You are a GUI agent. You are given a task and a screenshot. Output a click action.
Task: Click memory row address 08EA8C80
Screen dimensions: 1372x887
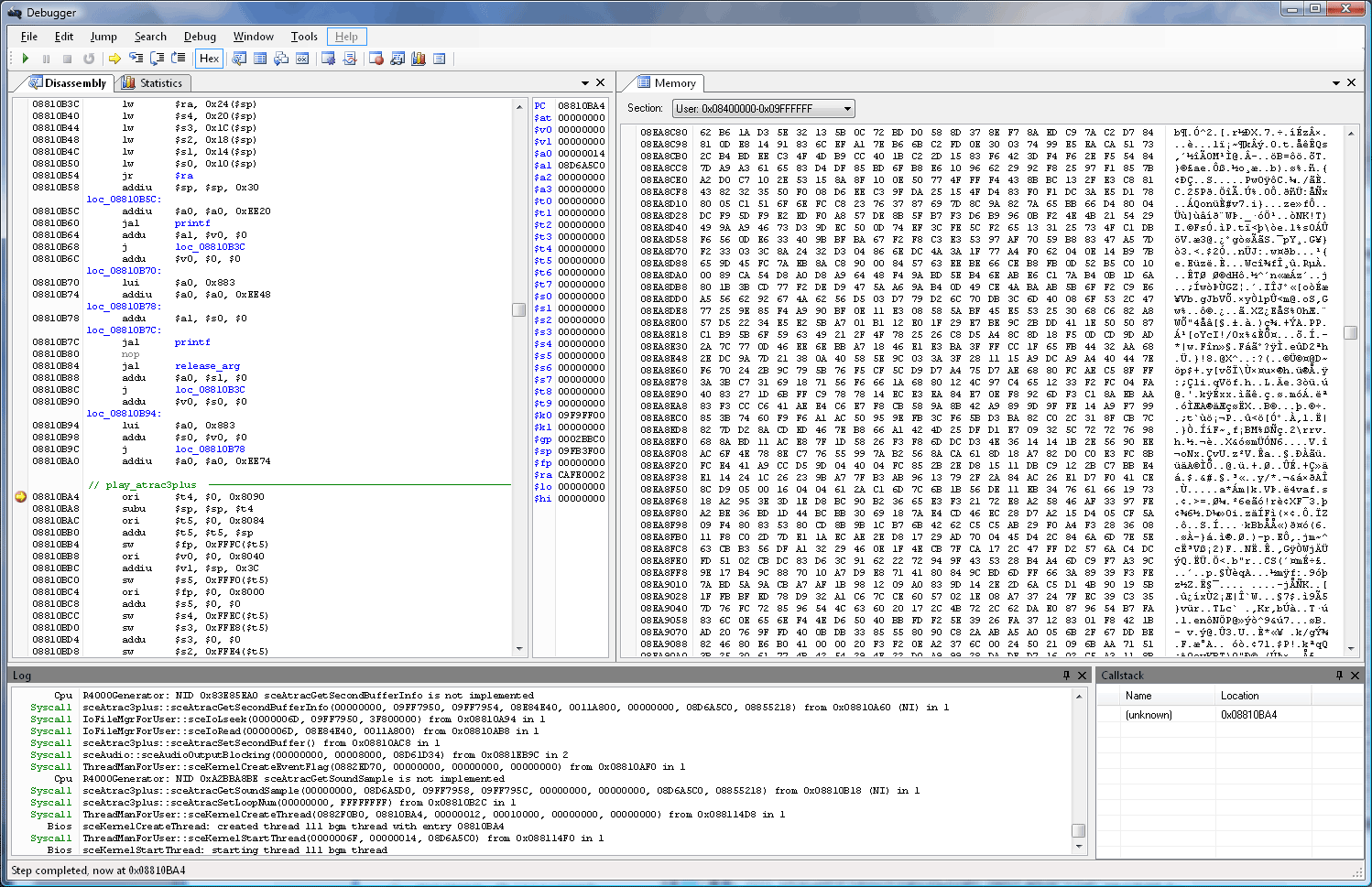coord(664,133)
